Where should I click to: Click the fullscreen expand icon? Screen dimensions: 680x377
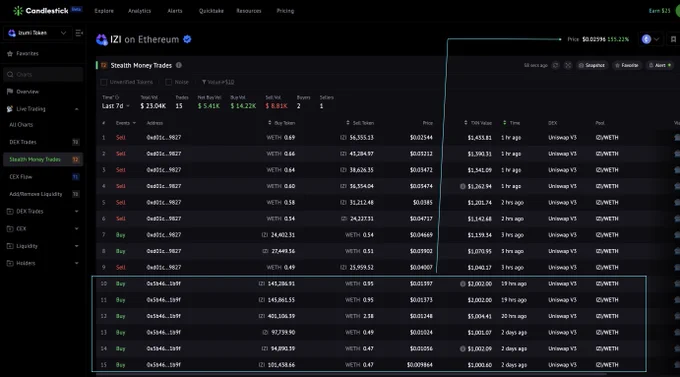point(568,65)
